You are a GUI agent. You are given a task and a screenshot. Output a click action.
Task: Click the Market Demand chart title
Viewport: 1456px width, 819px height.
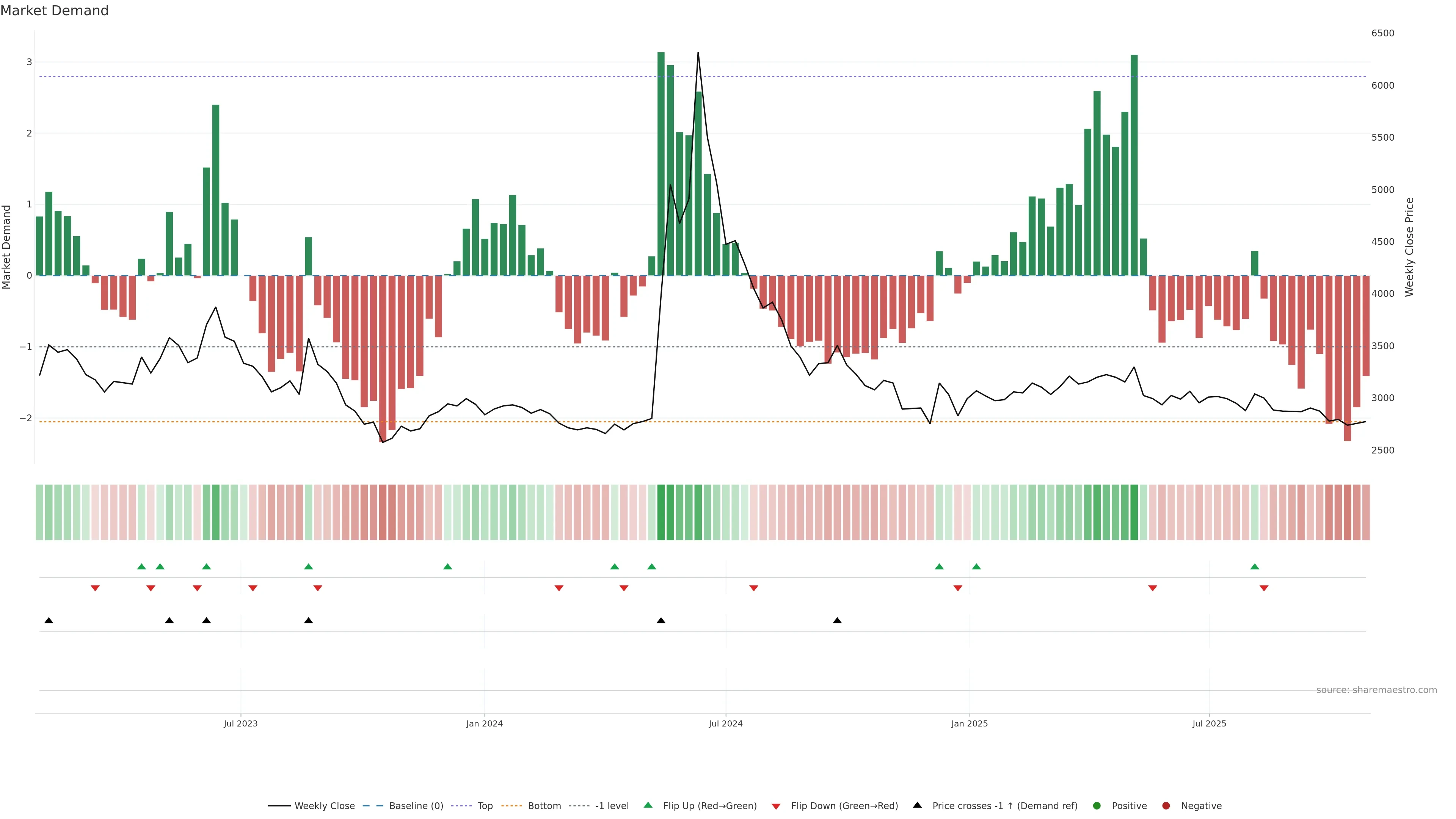(54, 11)
